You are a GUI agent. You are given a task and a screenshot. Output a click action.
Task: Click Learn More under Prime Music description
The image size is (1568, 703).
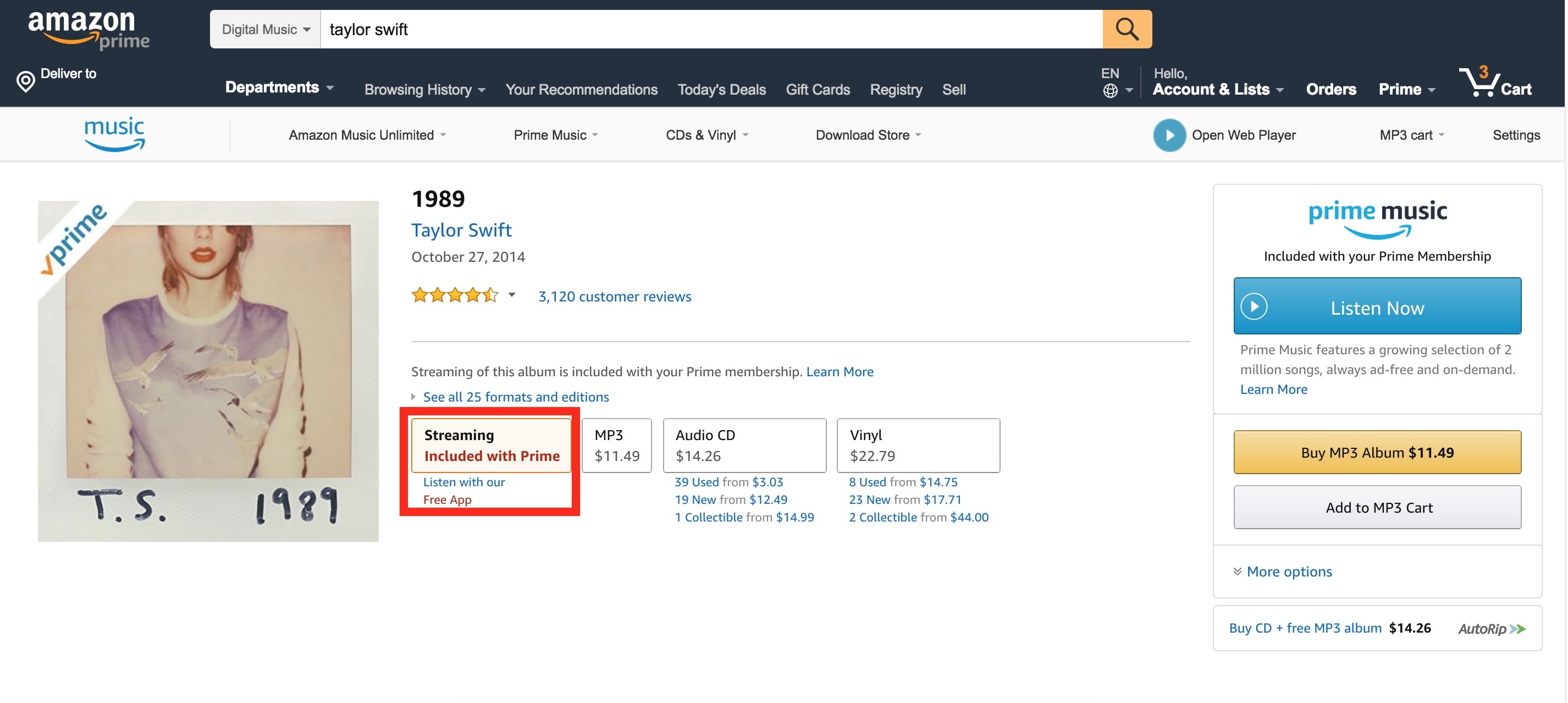pyautogui.click(x=1273, y=389)
